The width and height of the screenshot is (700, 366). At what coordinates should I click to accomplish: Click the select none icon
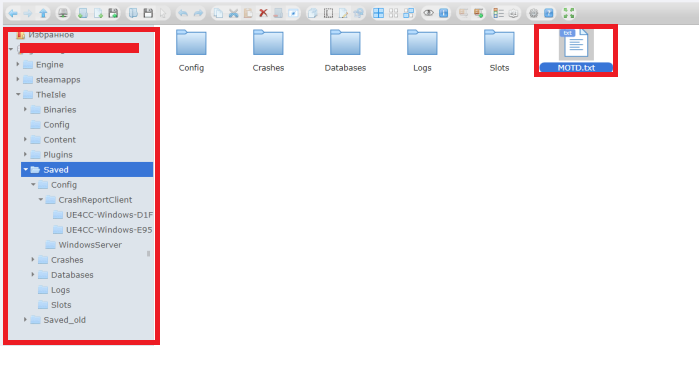click(x=393, y=13)
